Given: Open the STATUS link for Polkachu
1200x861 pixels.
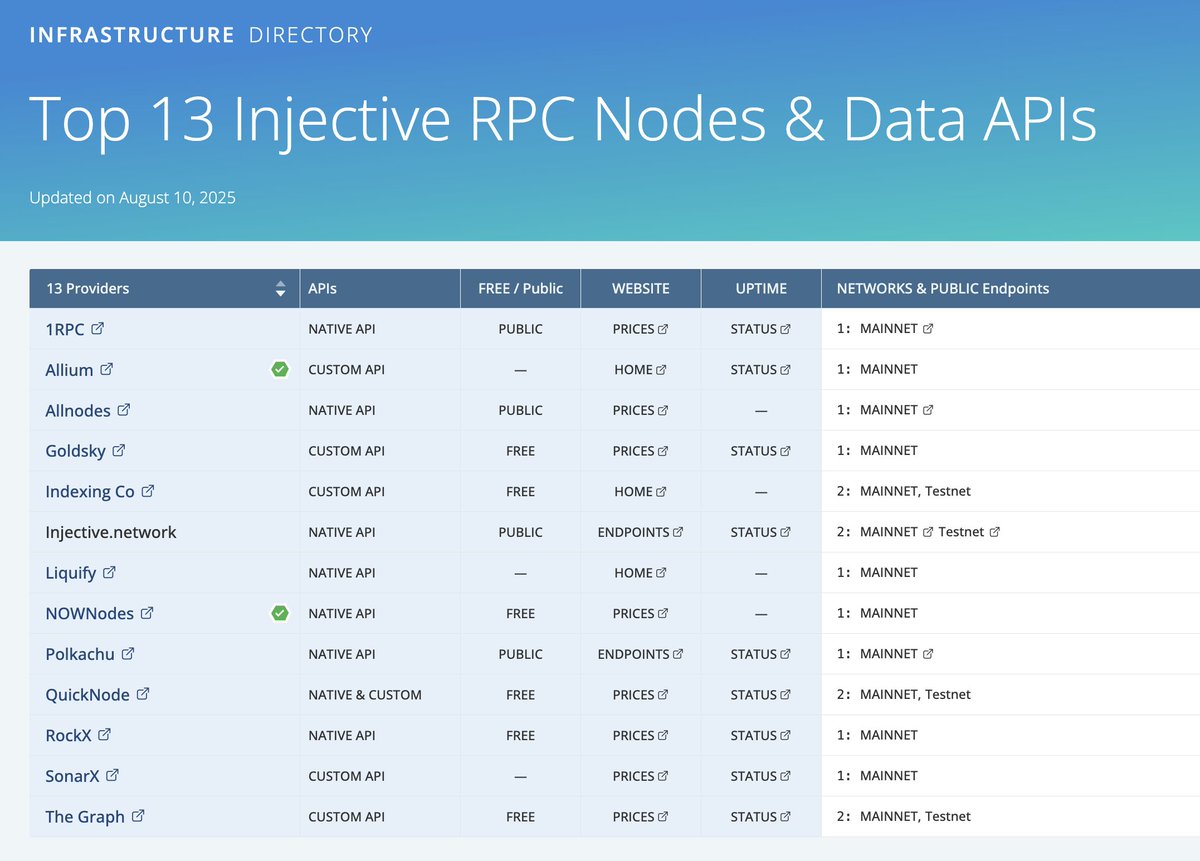Looking at the screenshot, I should tap(760, 654).
